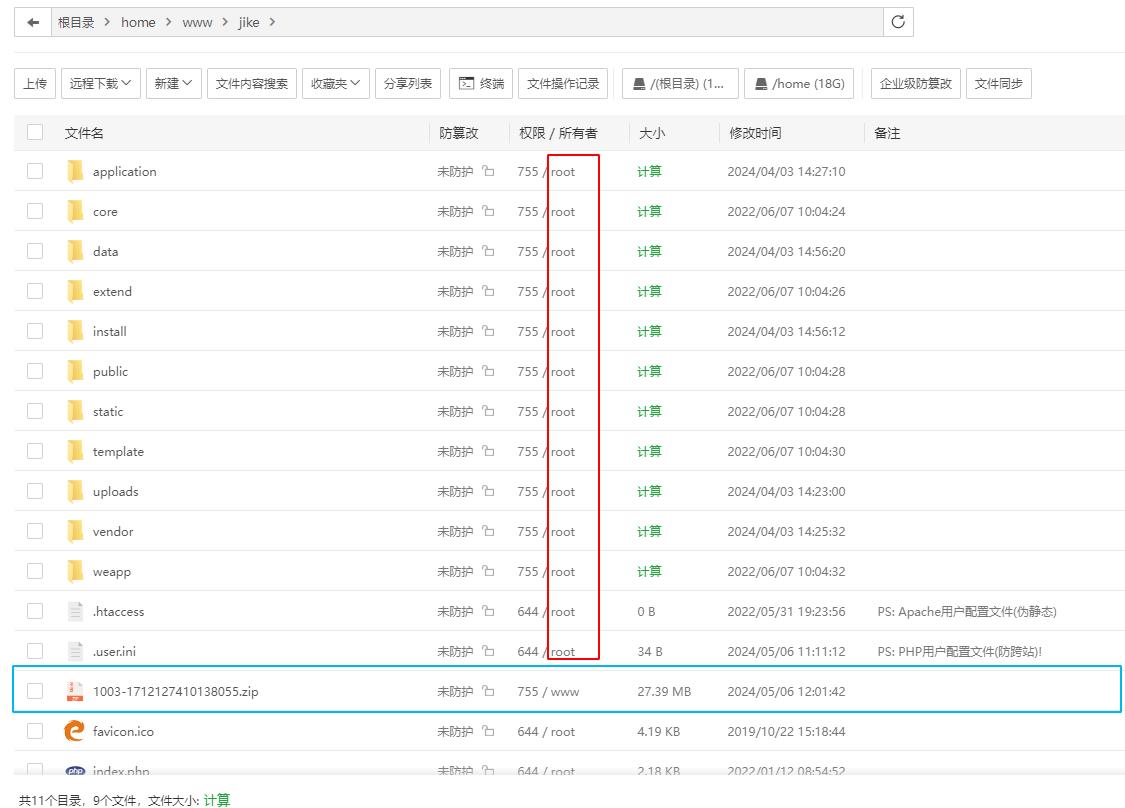Image resolution: width=1125 pixels, height=808 pixels.
Task: Click file name 1003-1712127410138055.zip
Action: point(176,692)
